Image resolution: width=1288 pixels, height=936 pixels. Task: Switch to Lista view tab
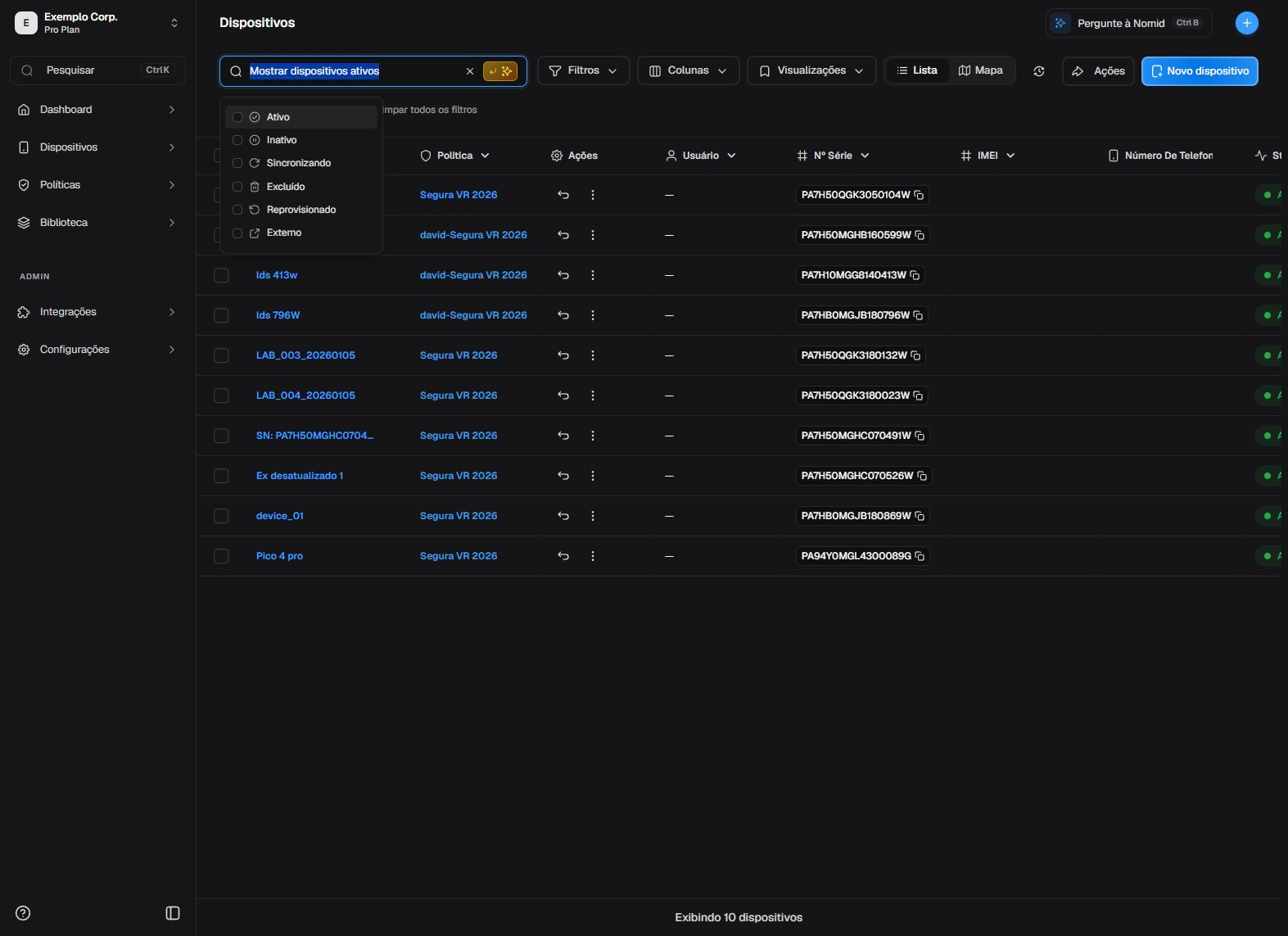pyautogui.click(x=917, y=70)
